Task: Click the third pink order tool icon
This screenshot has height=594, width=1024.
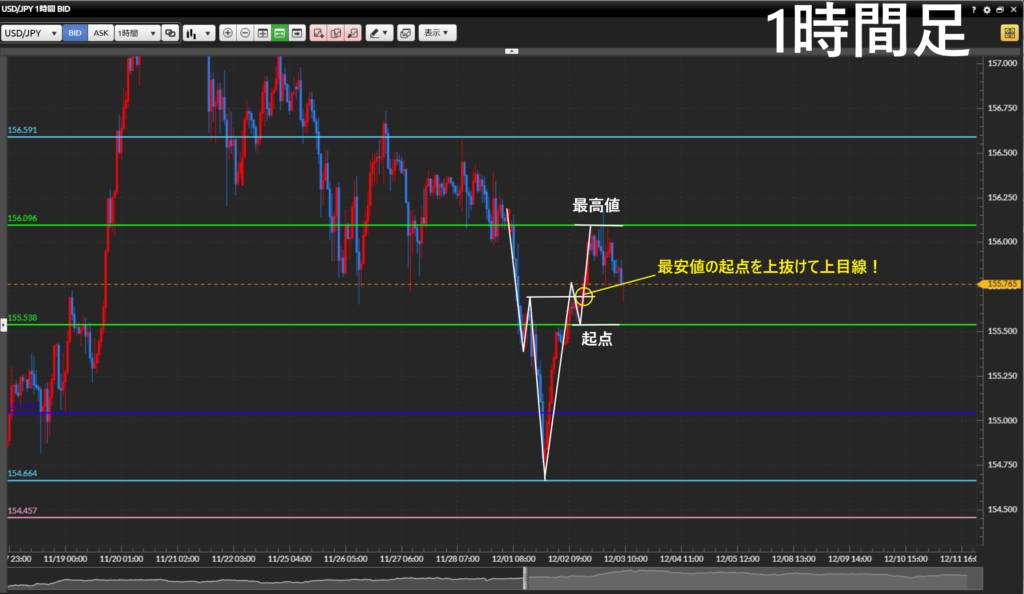Action: click(x=352, y=33)
